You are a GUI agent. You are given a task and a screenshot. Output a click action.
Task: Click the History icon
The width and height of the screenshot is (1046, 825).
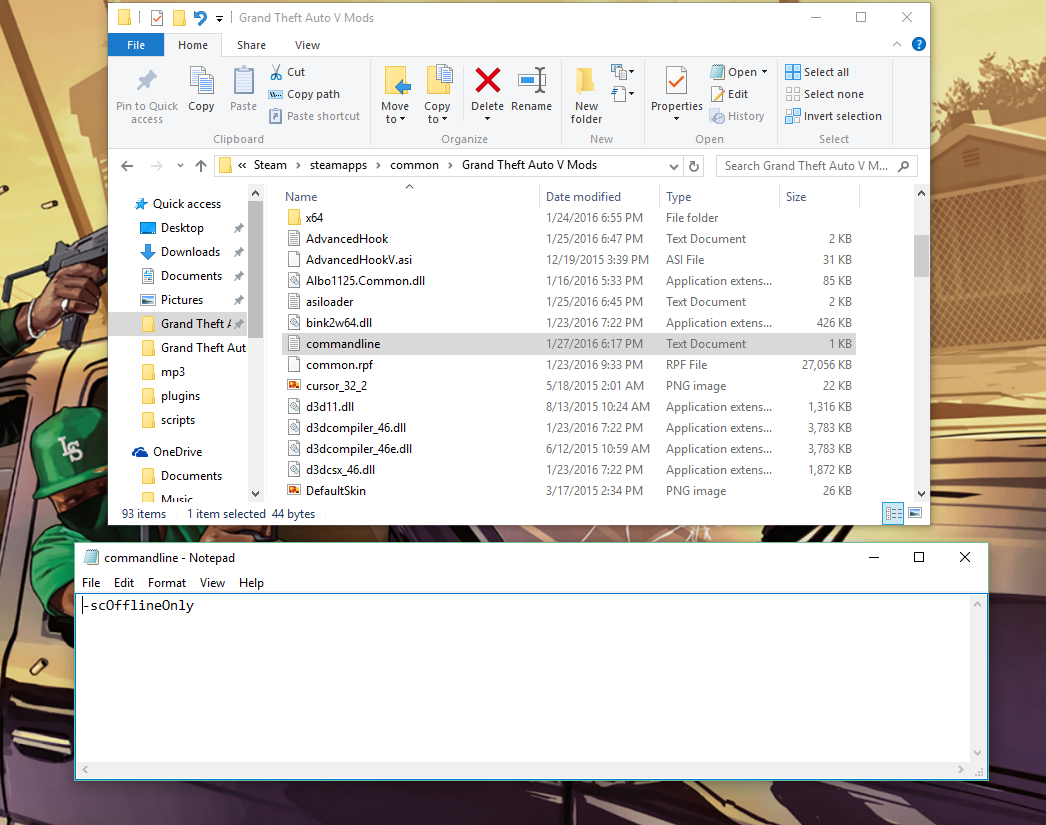coord(717,117)
